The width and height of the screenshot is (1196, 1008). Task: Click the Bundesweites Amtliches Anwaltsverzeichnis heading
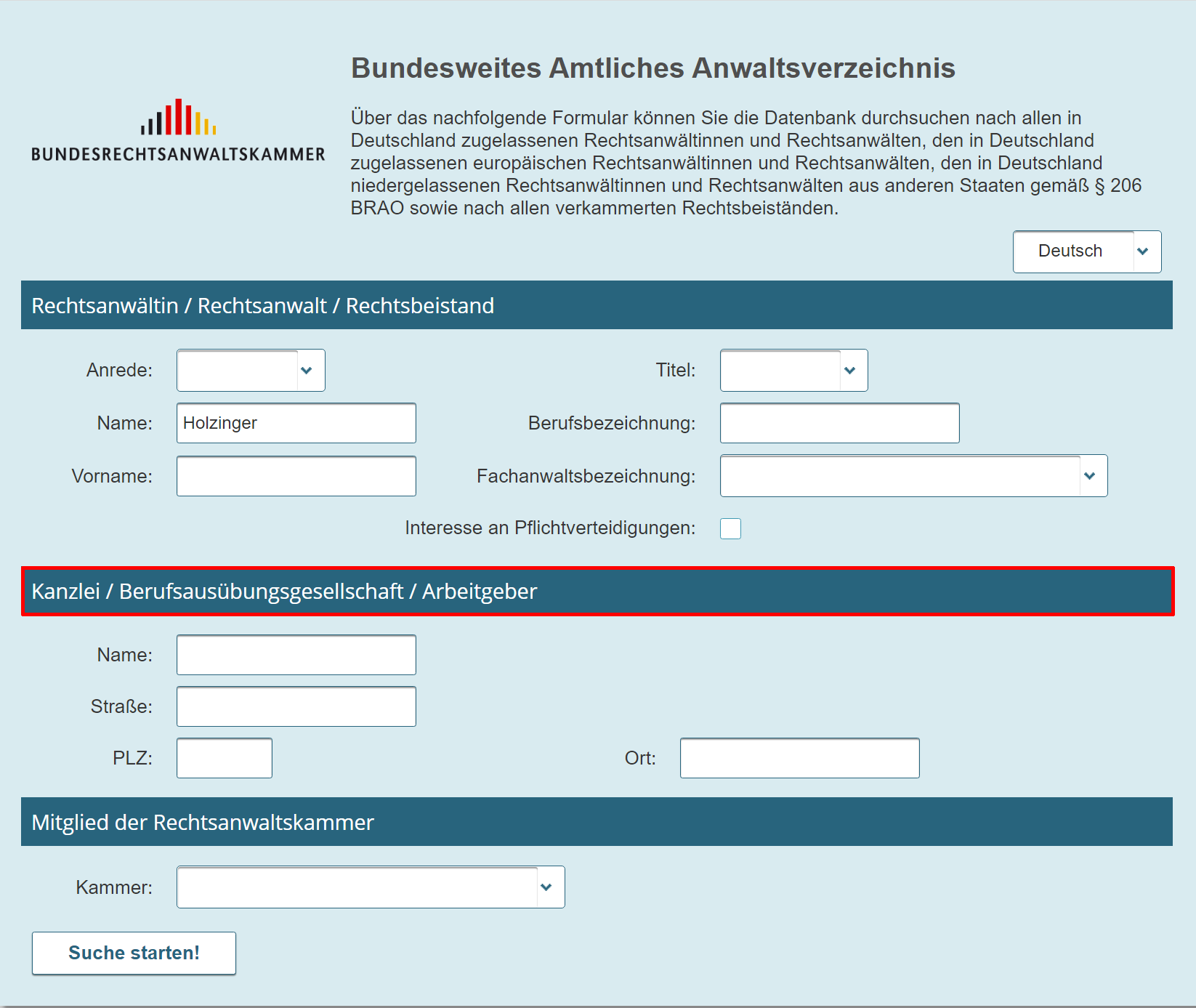tap(652, 68)
